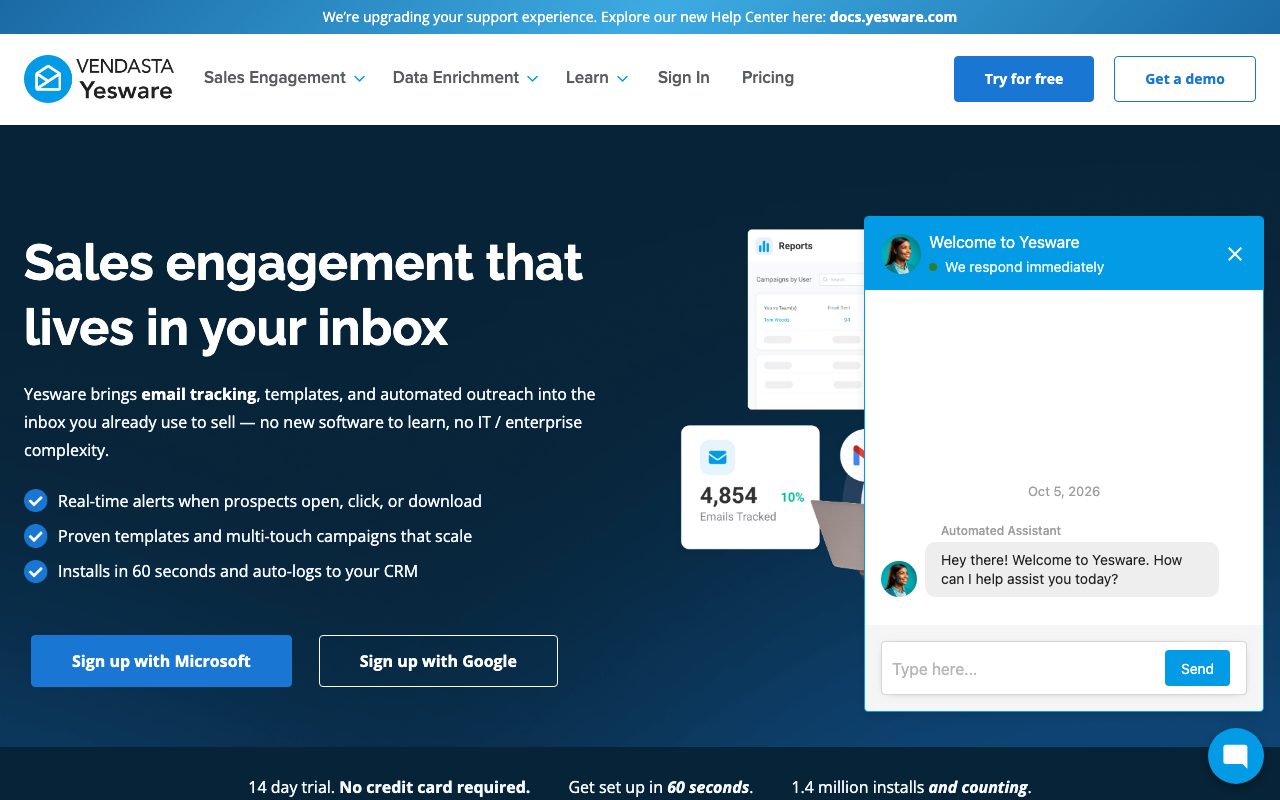This screenshot has width=1280, height=800.
Task: Open the Pricing page
Action: (768, 78)
